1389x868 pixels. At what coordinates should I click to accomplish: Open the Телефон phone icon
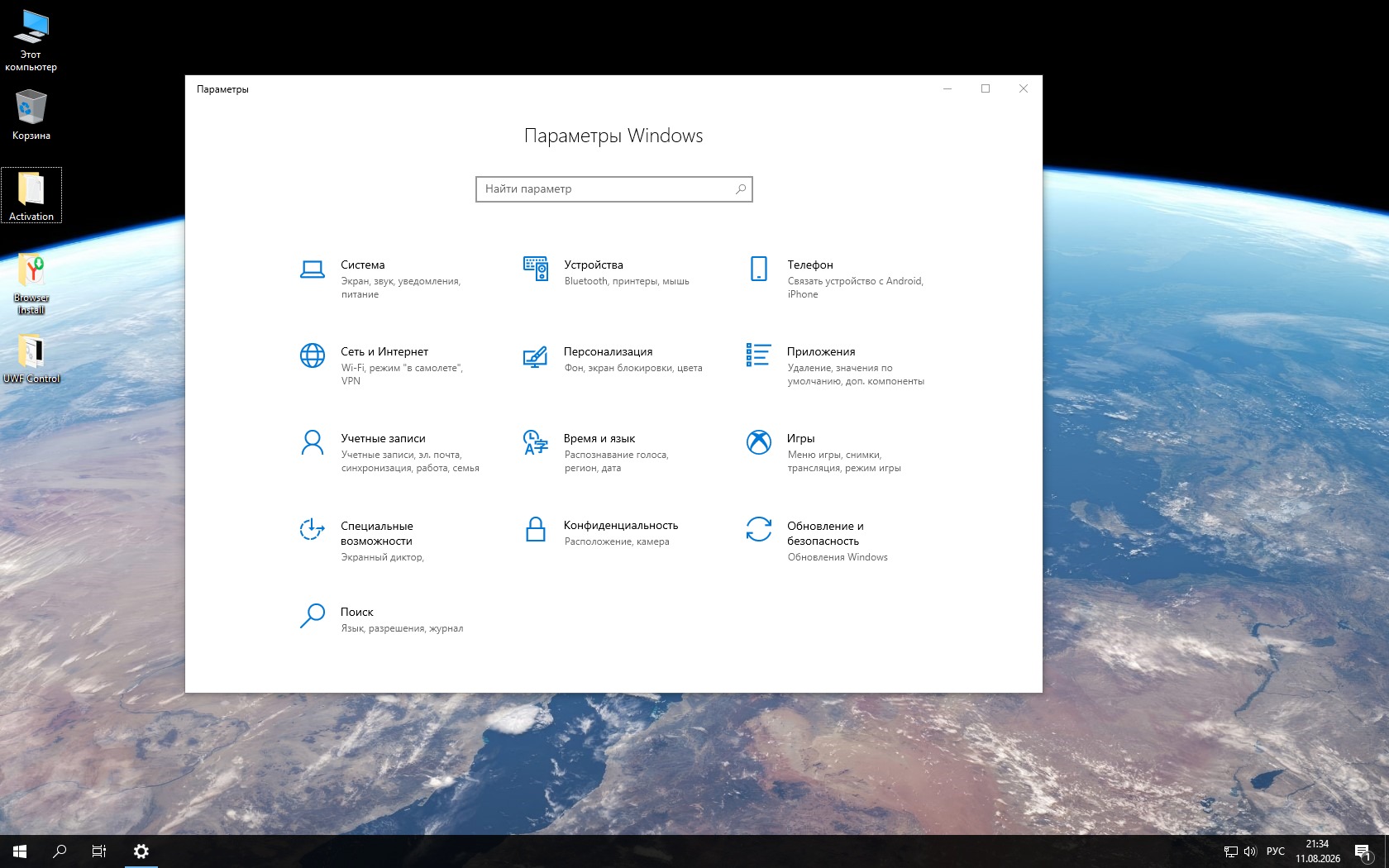[759, 269]
